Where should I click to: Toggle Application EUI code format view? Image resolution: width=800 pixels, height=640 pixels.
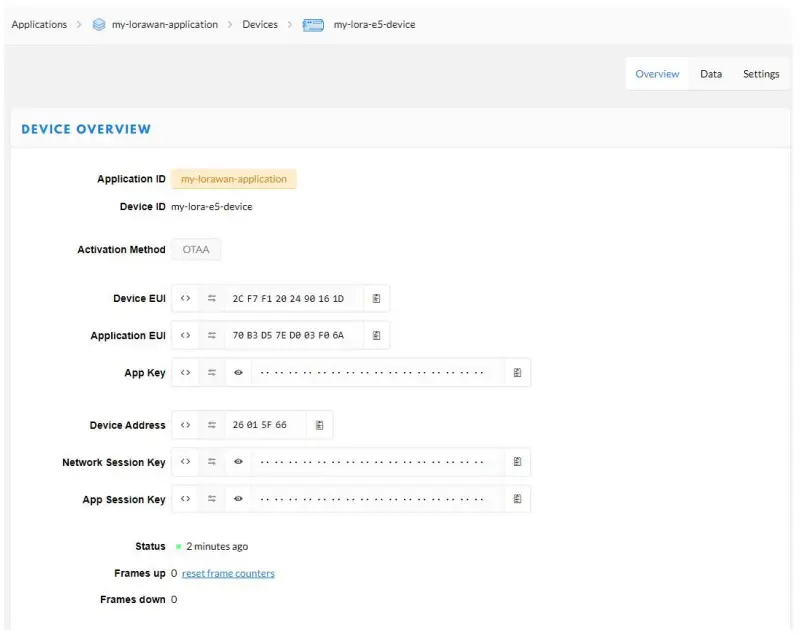coord(185,336)
